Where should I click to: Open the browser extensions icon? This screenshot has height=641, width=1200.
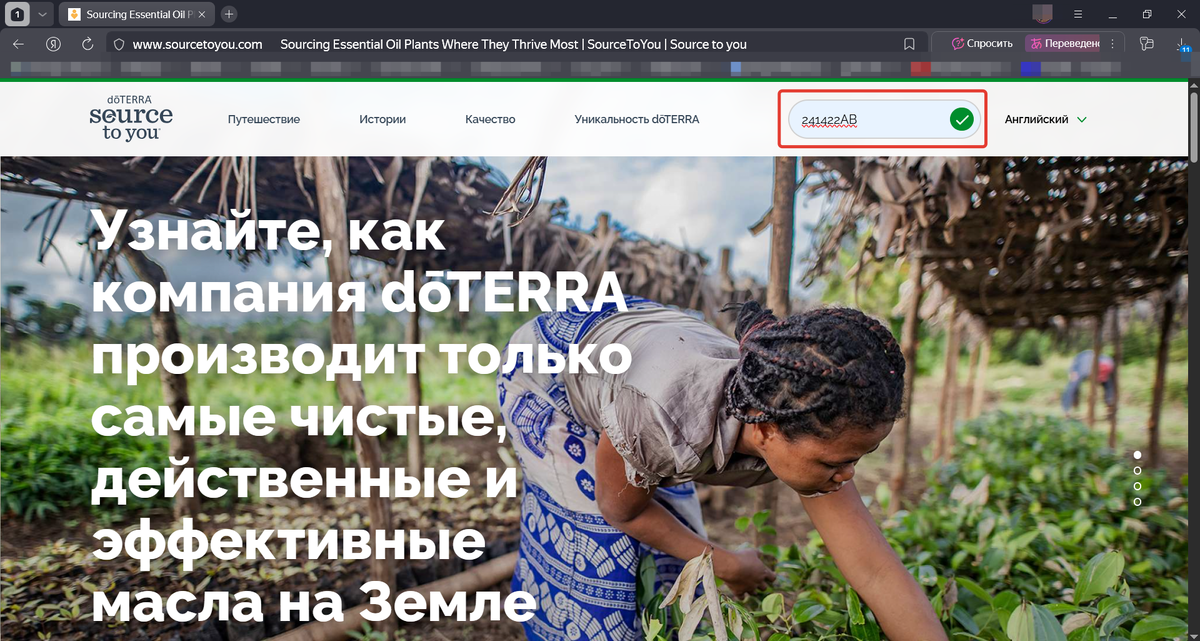point(1147,44)
